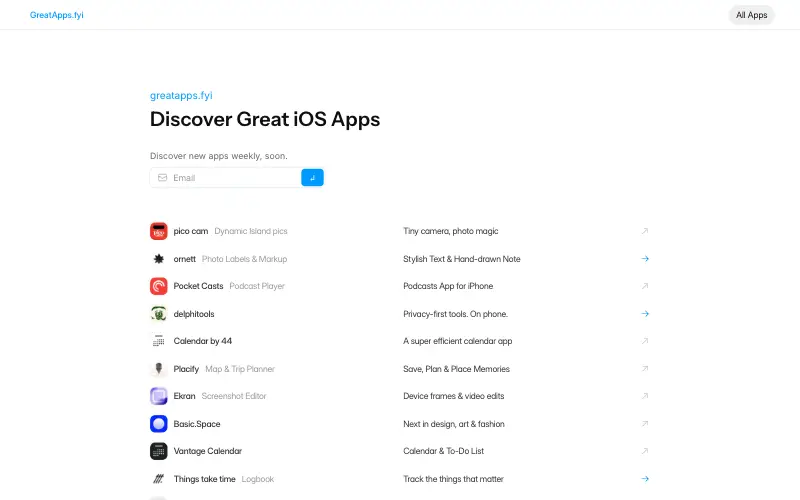Click the Things take time tally icon
The height and width of the screenshot is (500, 800).
(159, 479)
